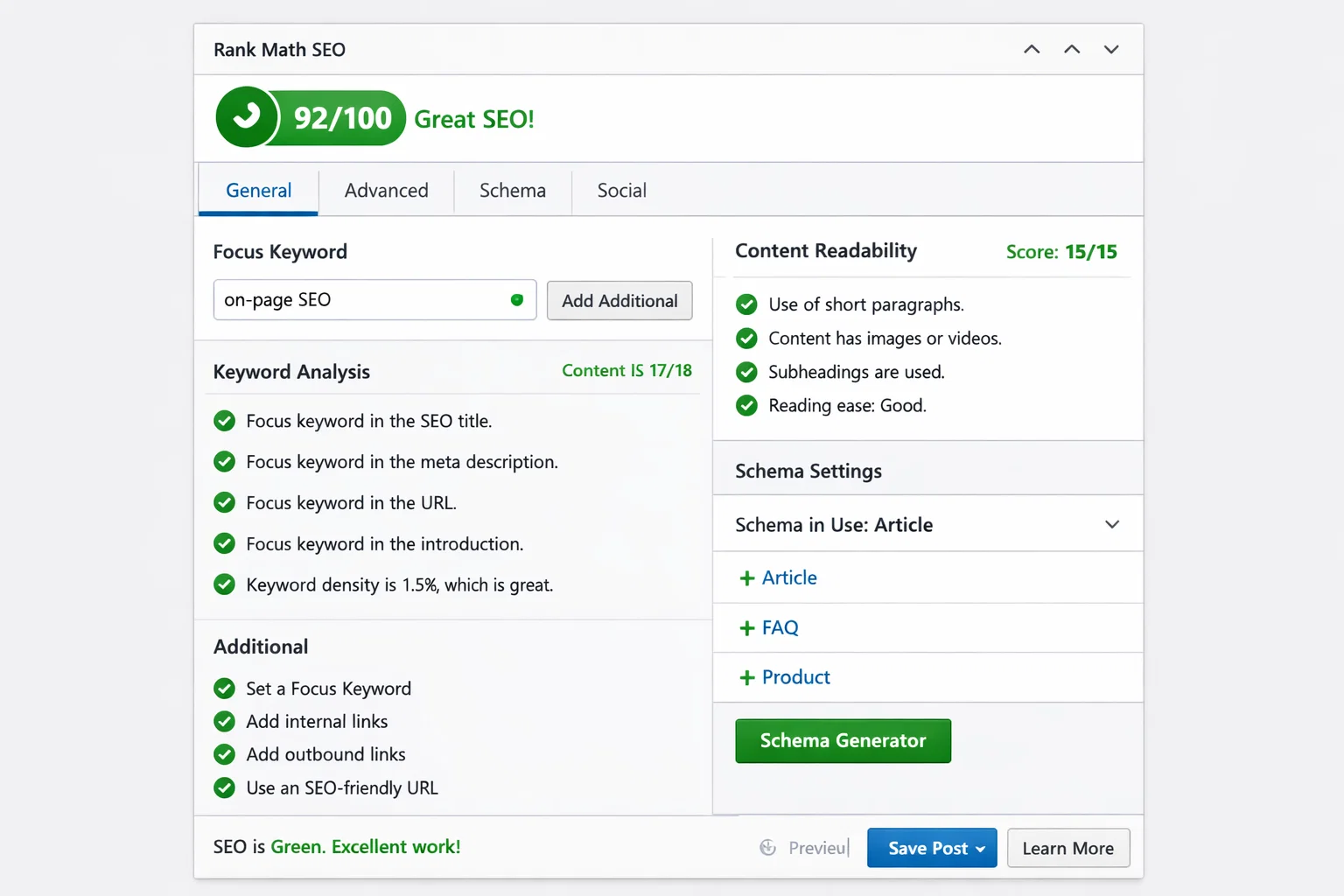
Task: Toggle the Add internal links check
Action: point(225,722)
